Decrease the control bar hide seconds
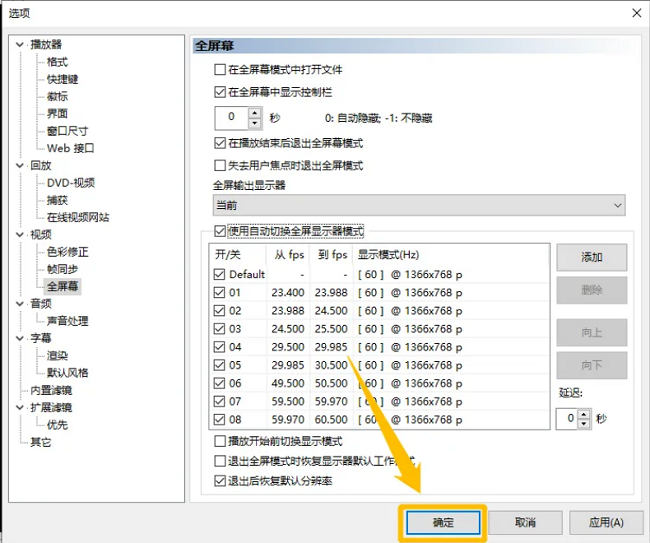This screenshot has width=650, height=543. [255, 124]
